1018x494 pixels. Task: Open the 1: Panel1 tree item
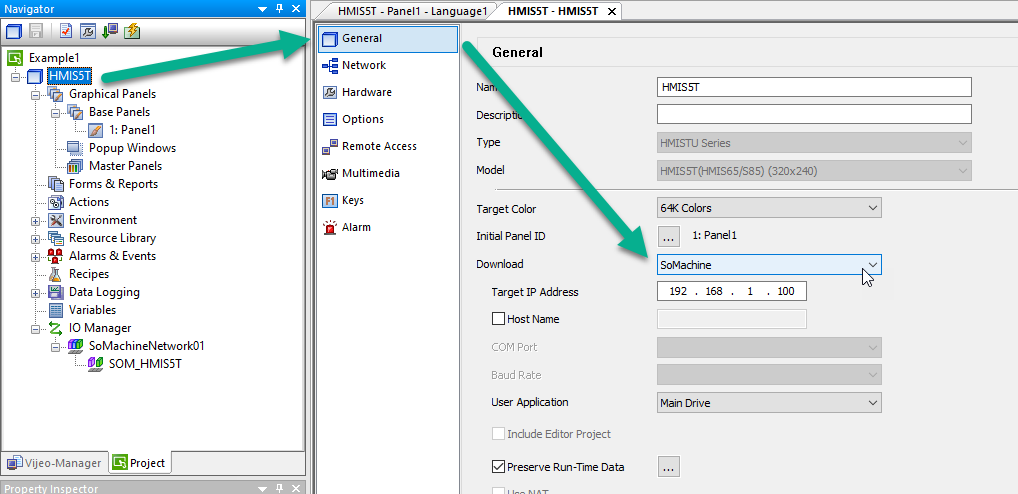click(x=132, y=130)
